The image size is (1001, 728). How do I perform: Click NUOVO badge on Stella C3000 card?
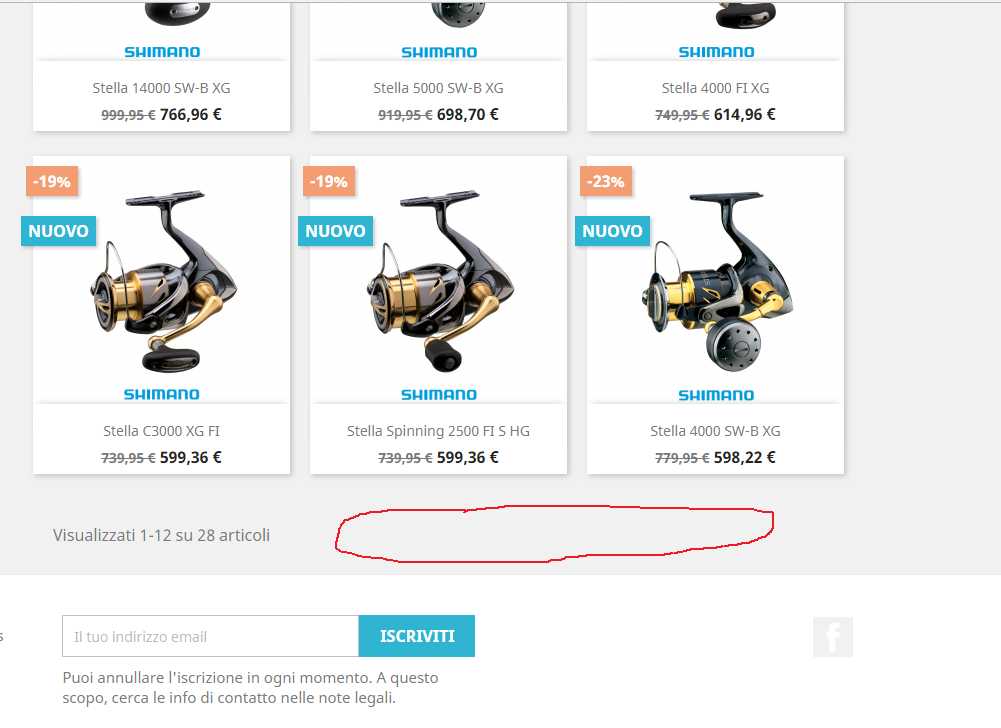click(59, 231)
